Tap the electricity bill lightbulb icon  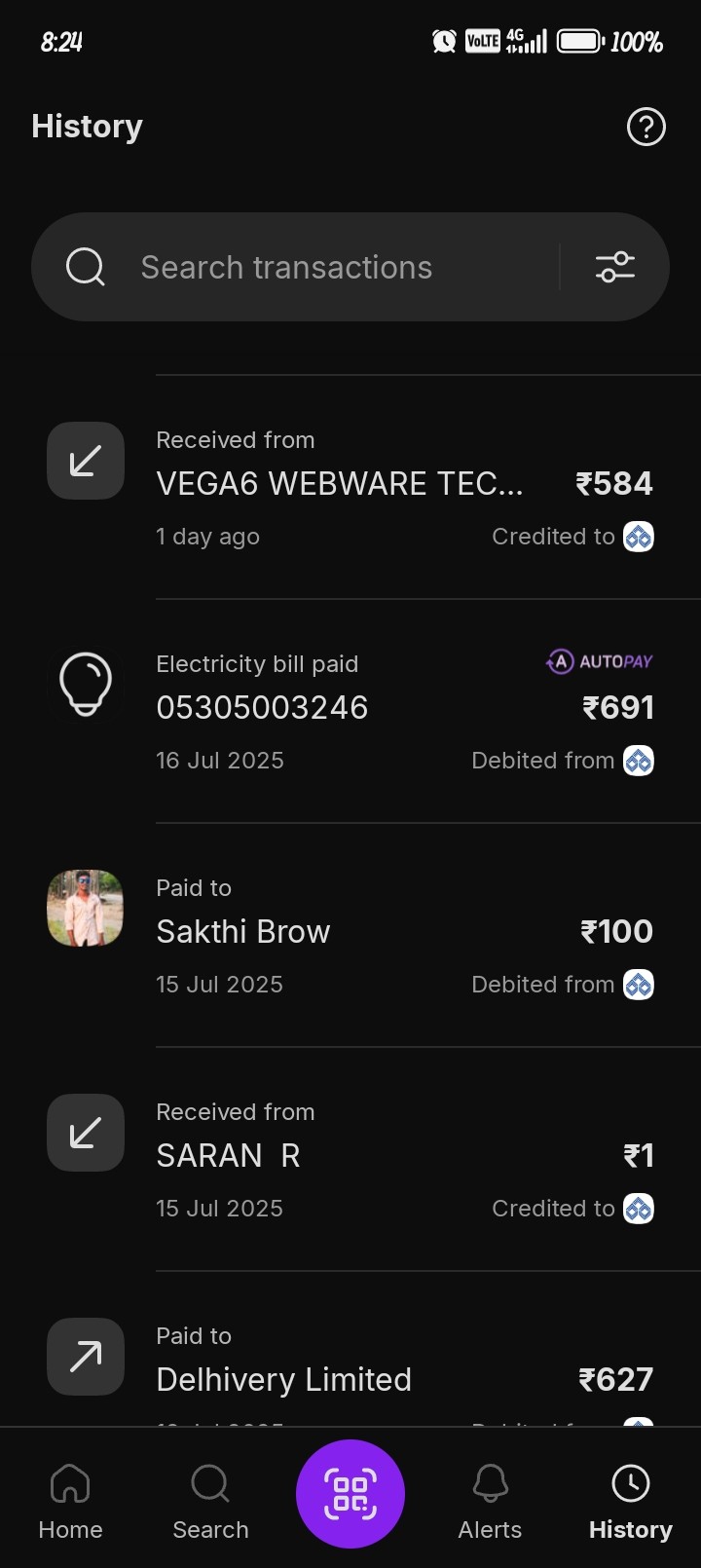pyautogui.click(x=86, y=684)
